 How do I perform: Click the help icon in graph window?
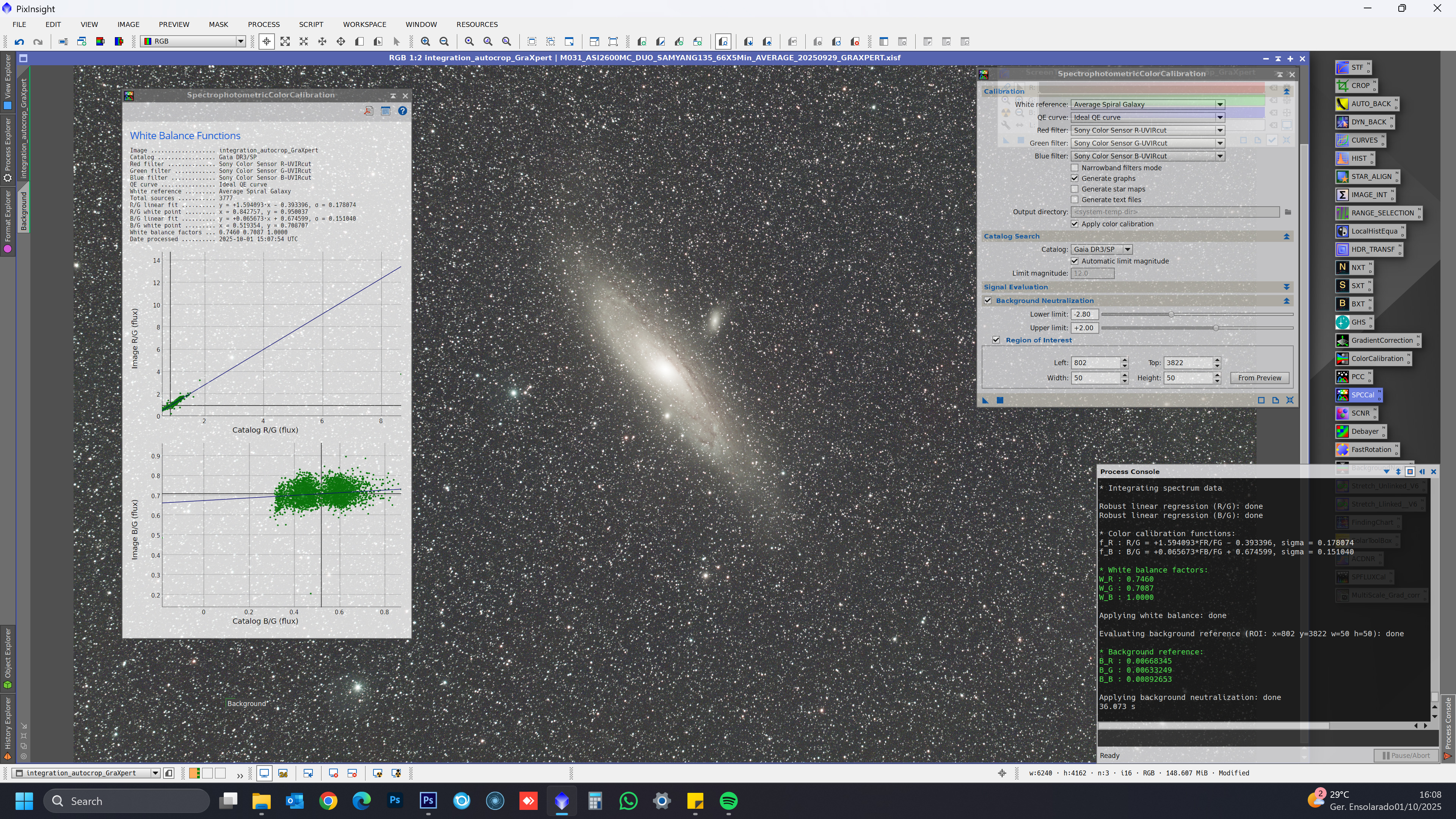[402, 111]
